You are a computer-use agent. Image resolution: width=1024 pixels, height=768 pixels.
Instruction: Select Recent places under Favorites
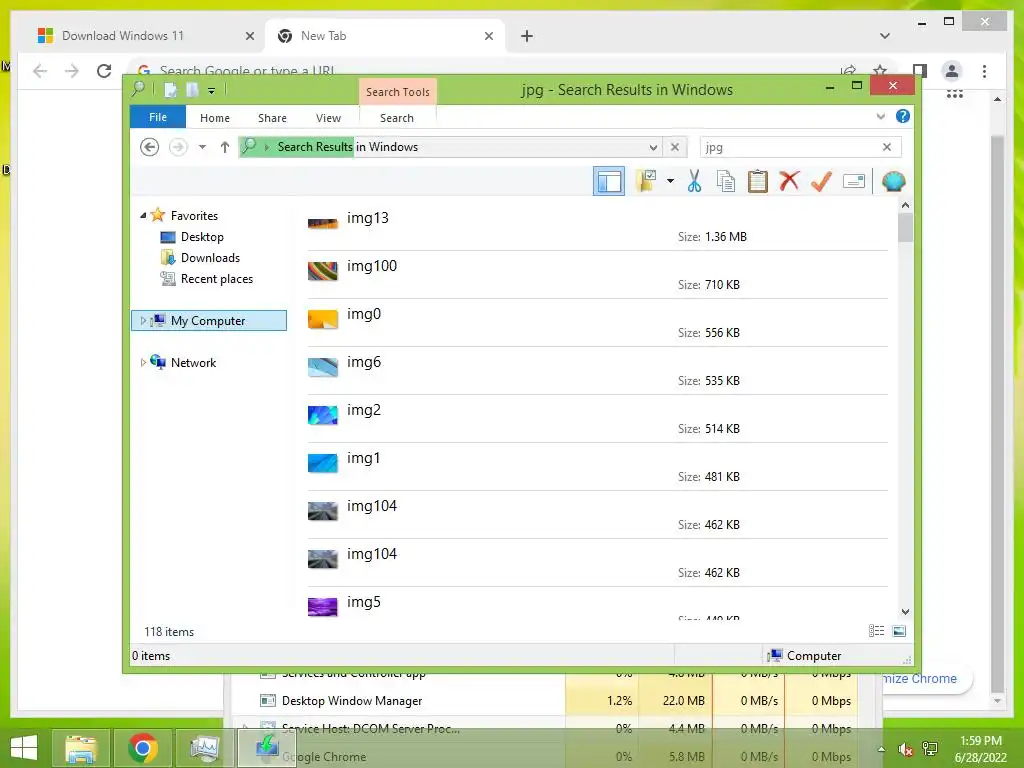tap(217, 278)
